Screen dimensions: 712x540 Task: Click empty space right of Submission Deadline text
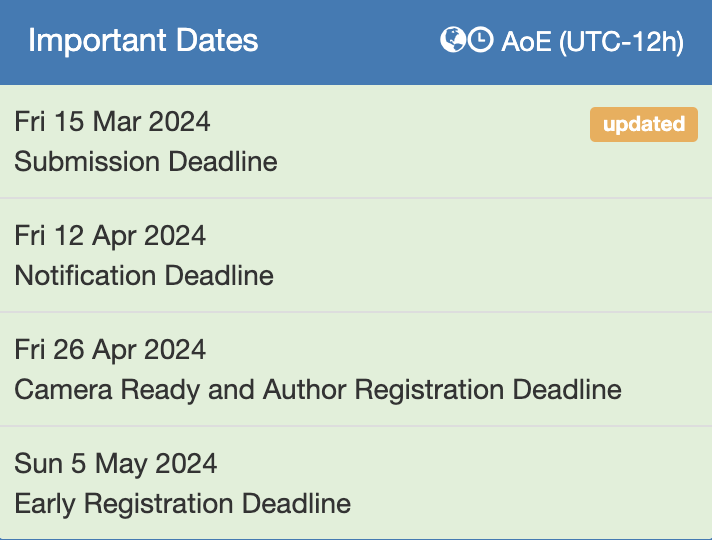[x=480, y=161]
